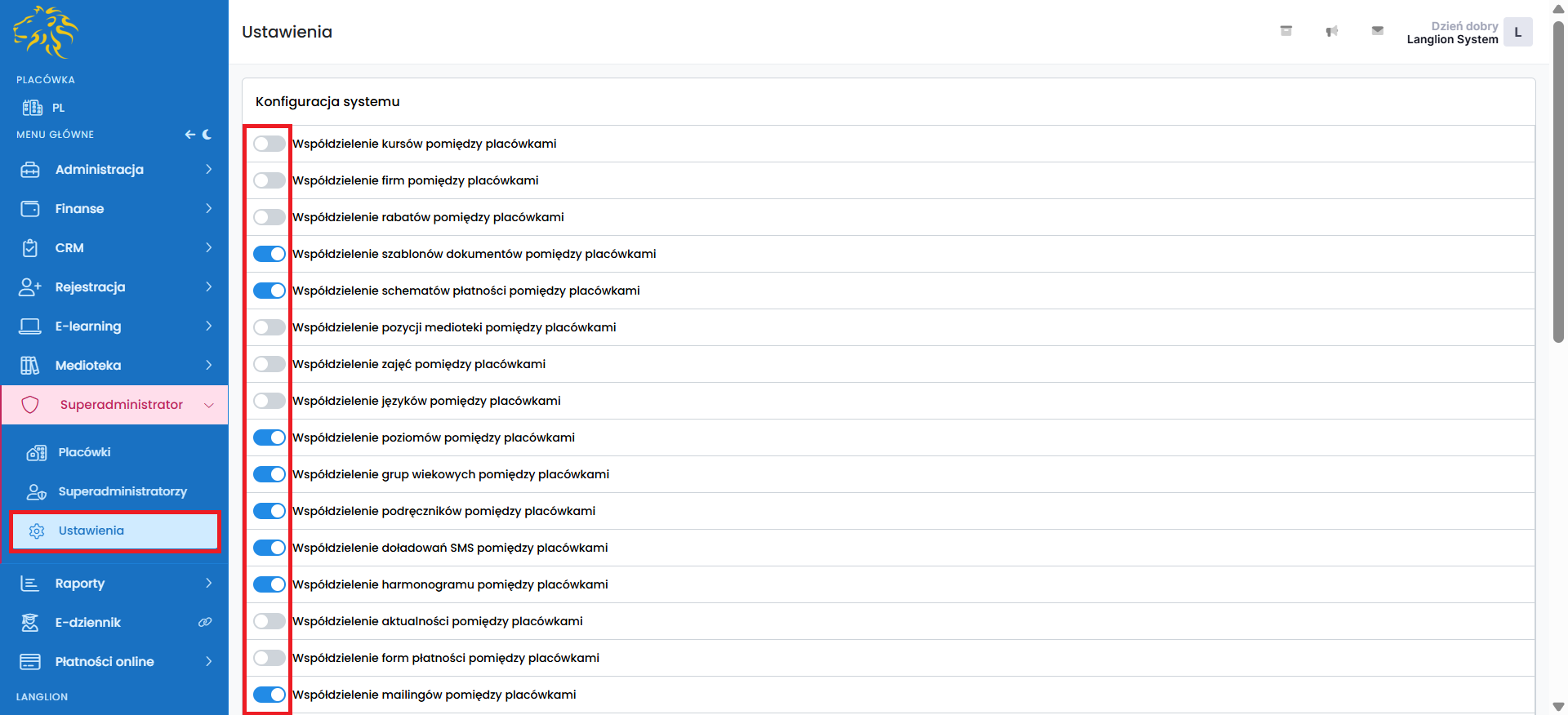Viewport: 1568px width, 715px height.
Task: Toggle dark mode with the moon icon
Action: click(207, 135)
